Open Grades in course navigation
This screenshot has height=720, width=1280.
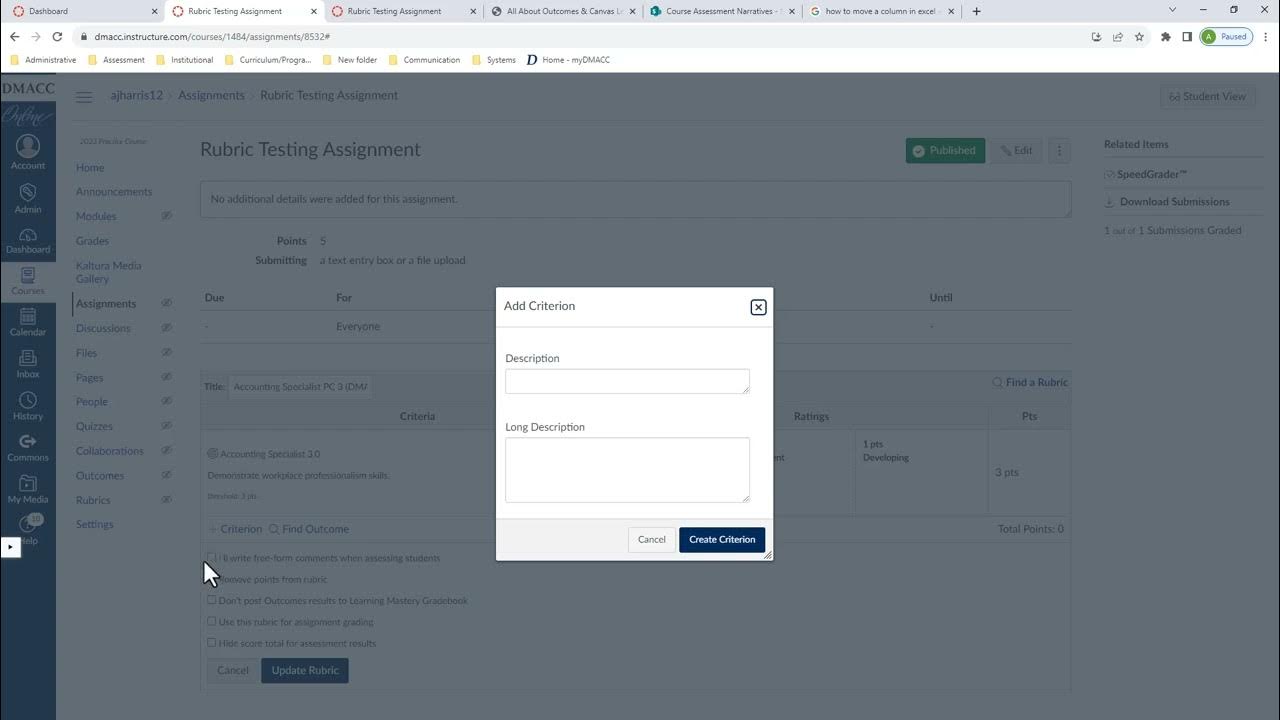click(92, 241)
